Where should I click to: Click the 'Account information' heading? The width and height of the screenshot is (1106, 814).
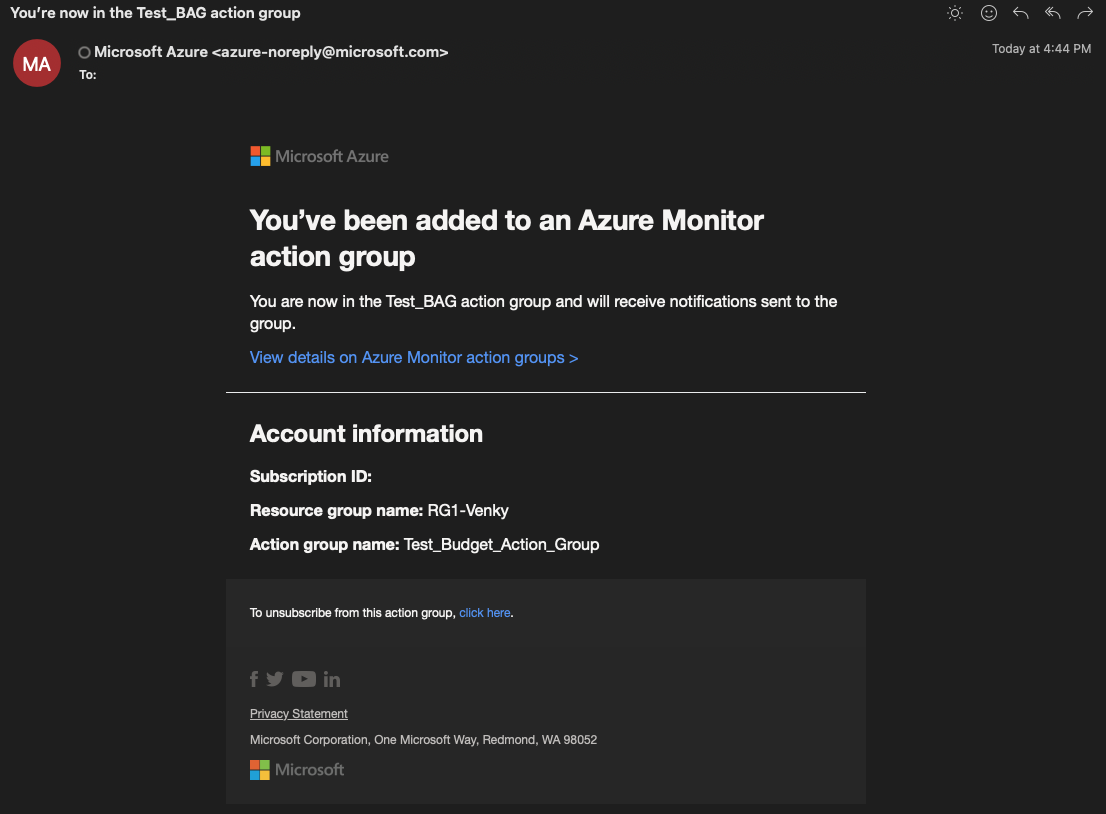click(366, 433)
